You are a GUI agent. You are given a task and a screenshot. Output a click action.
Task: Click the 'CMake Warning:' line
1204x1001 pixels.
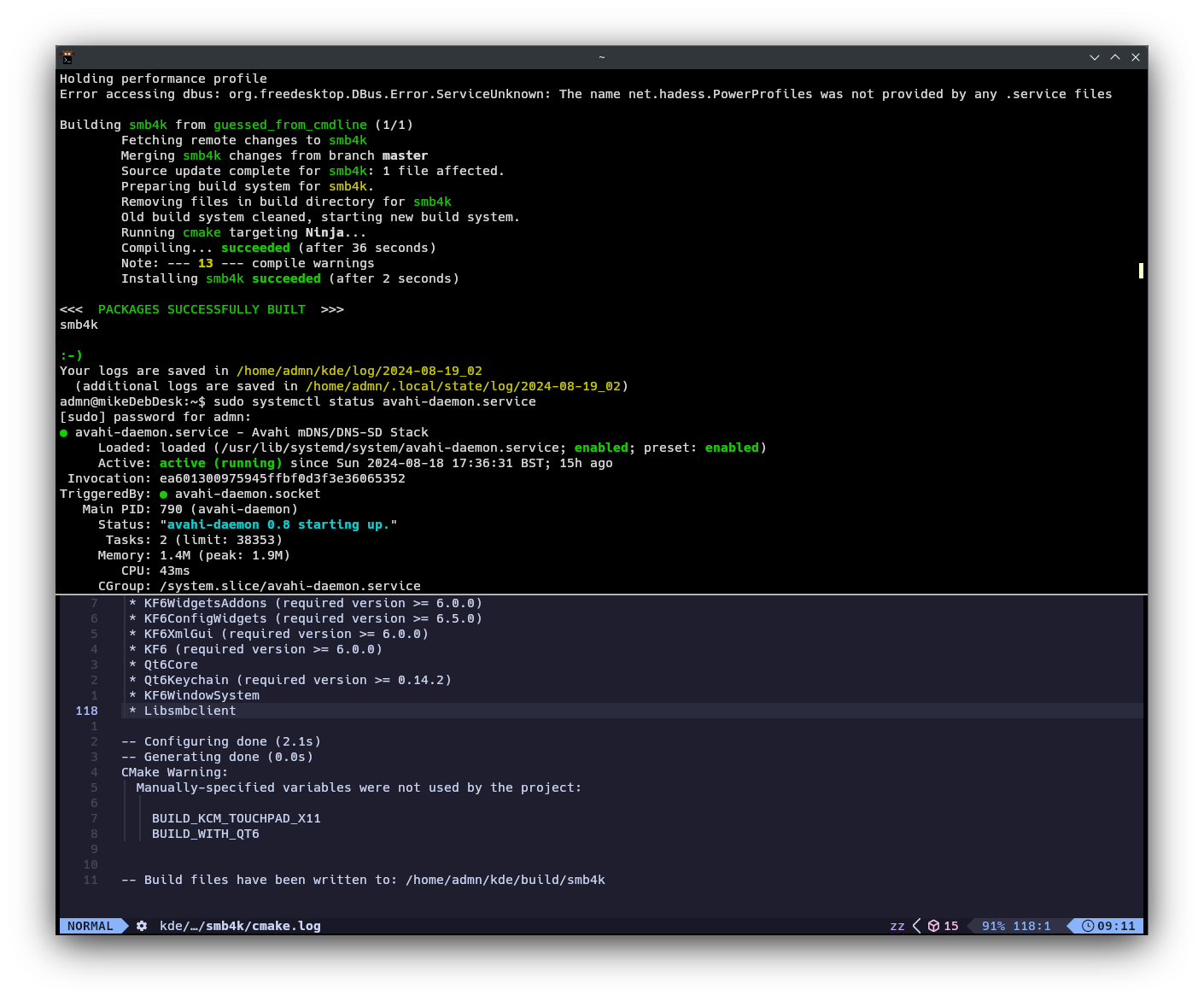[175, 772]
